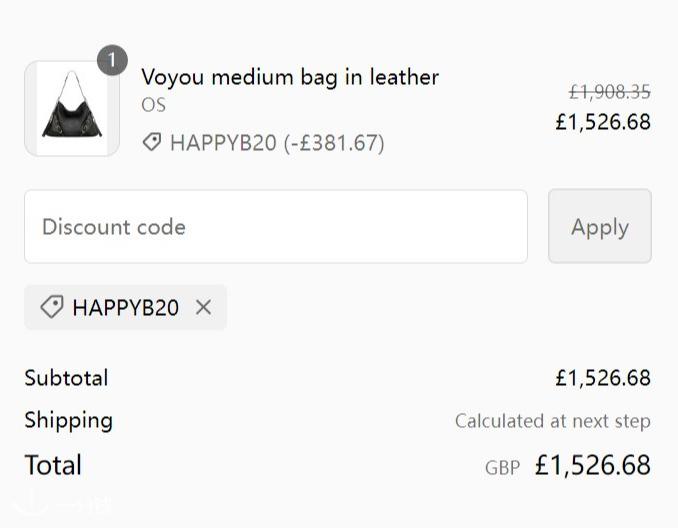This screenshot has width=678, height=528.
Task: Click the Calculated at next step text
Action: tap(552, 421)
